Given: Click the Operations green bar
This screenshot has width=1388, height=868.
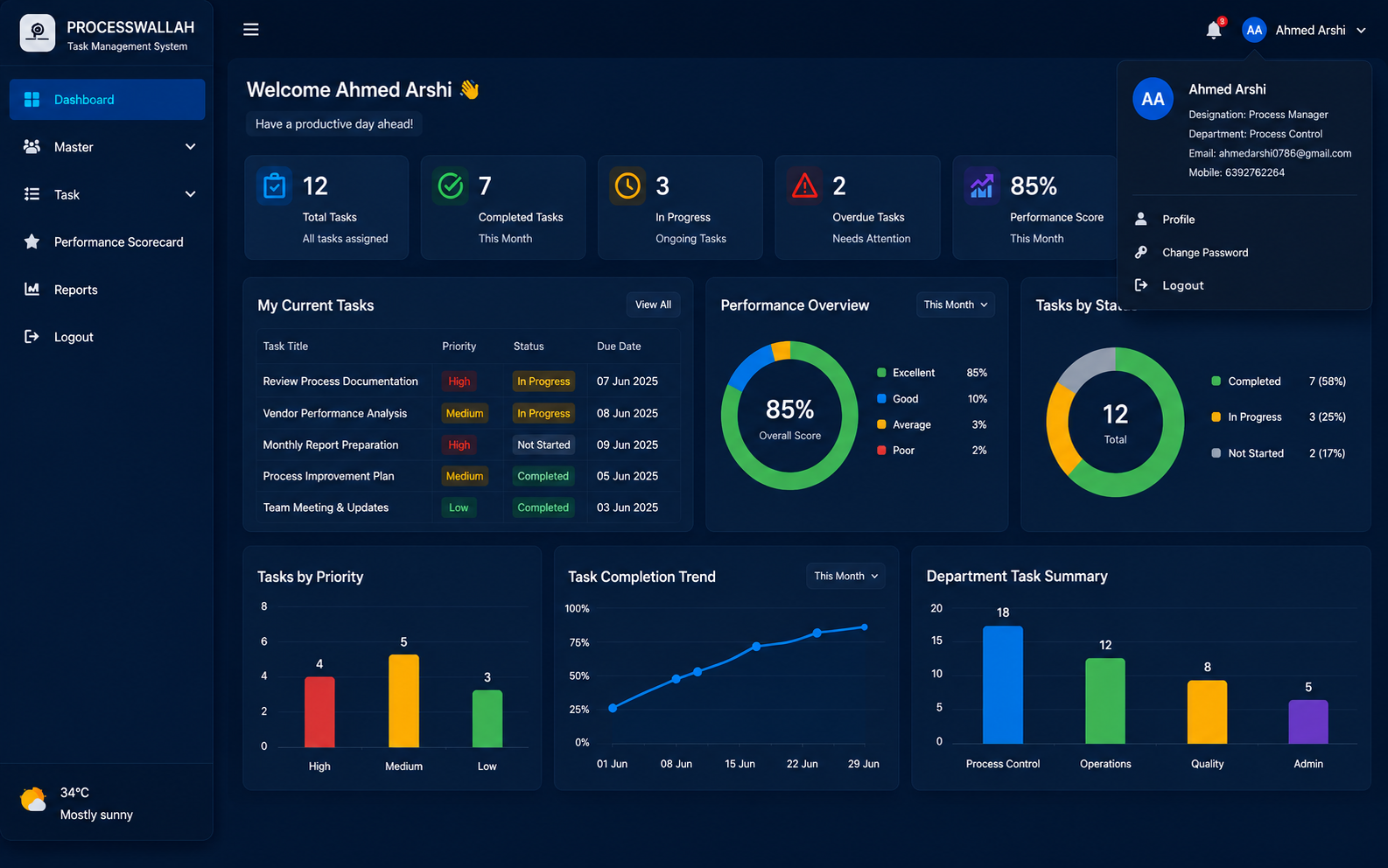Looking at the screenshot, I should click(1105, 701).
